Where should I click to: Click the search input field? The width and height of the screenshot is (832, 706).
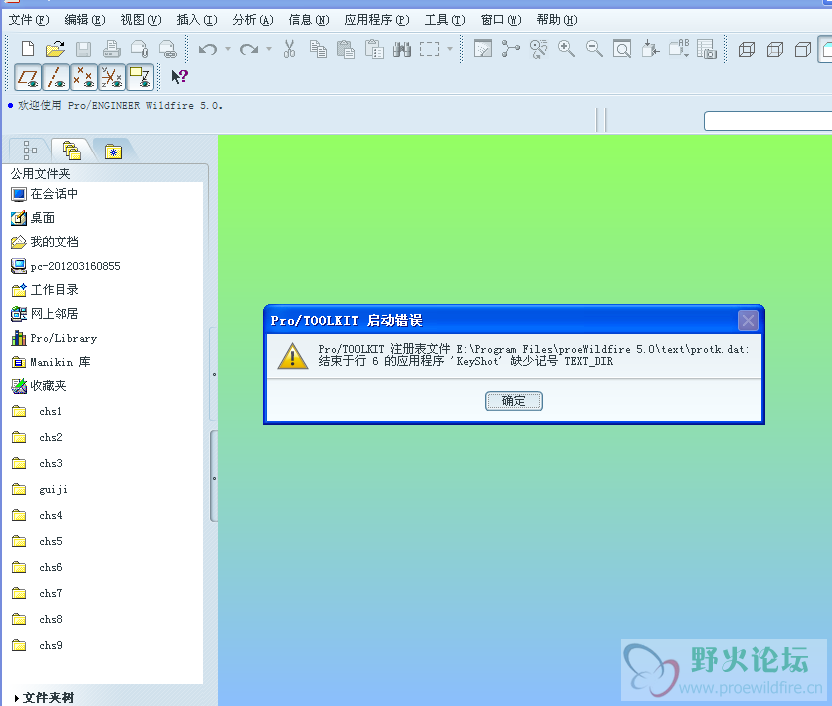tap(768, 121)
